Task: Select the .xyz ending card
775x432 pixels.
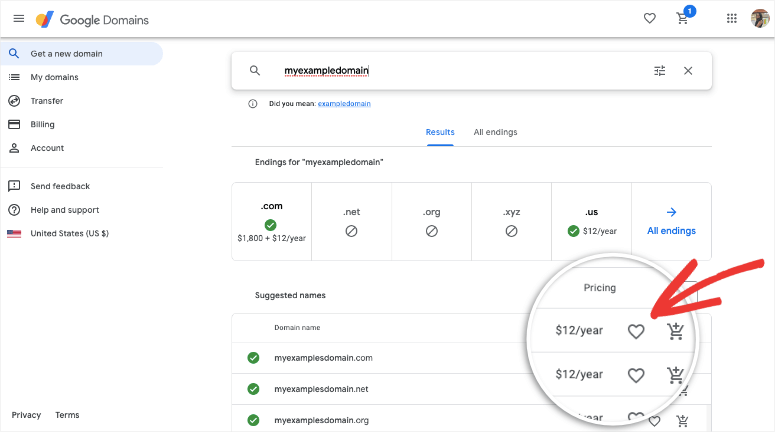Action: (512, 221)
